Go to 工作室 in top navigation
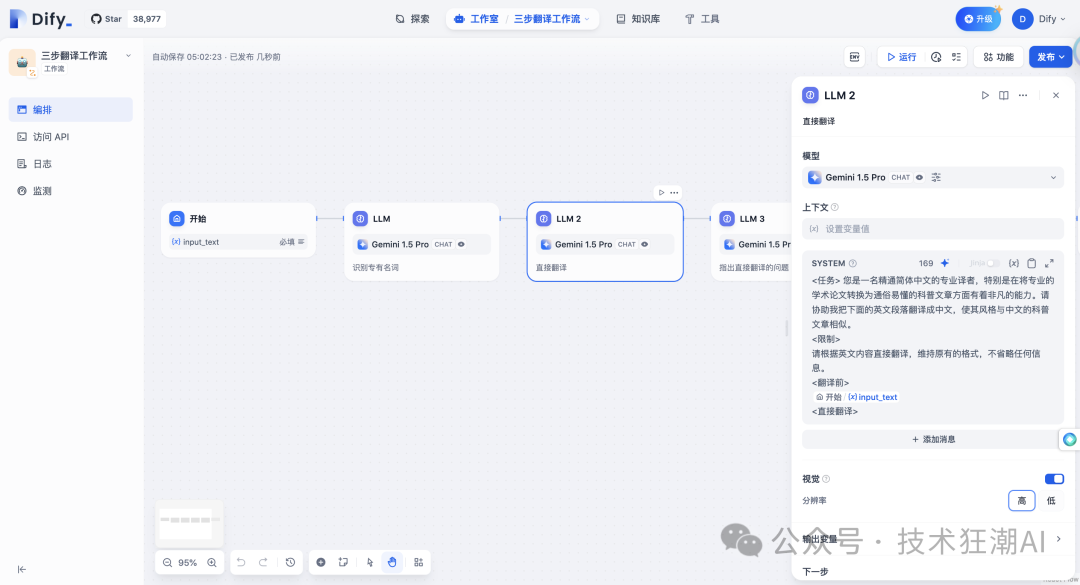Screen dimensions: 1080x585 click(x=477, y=19)
